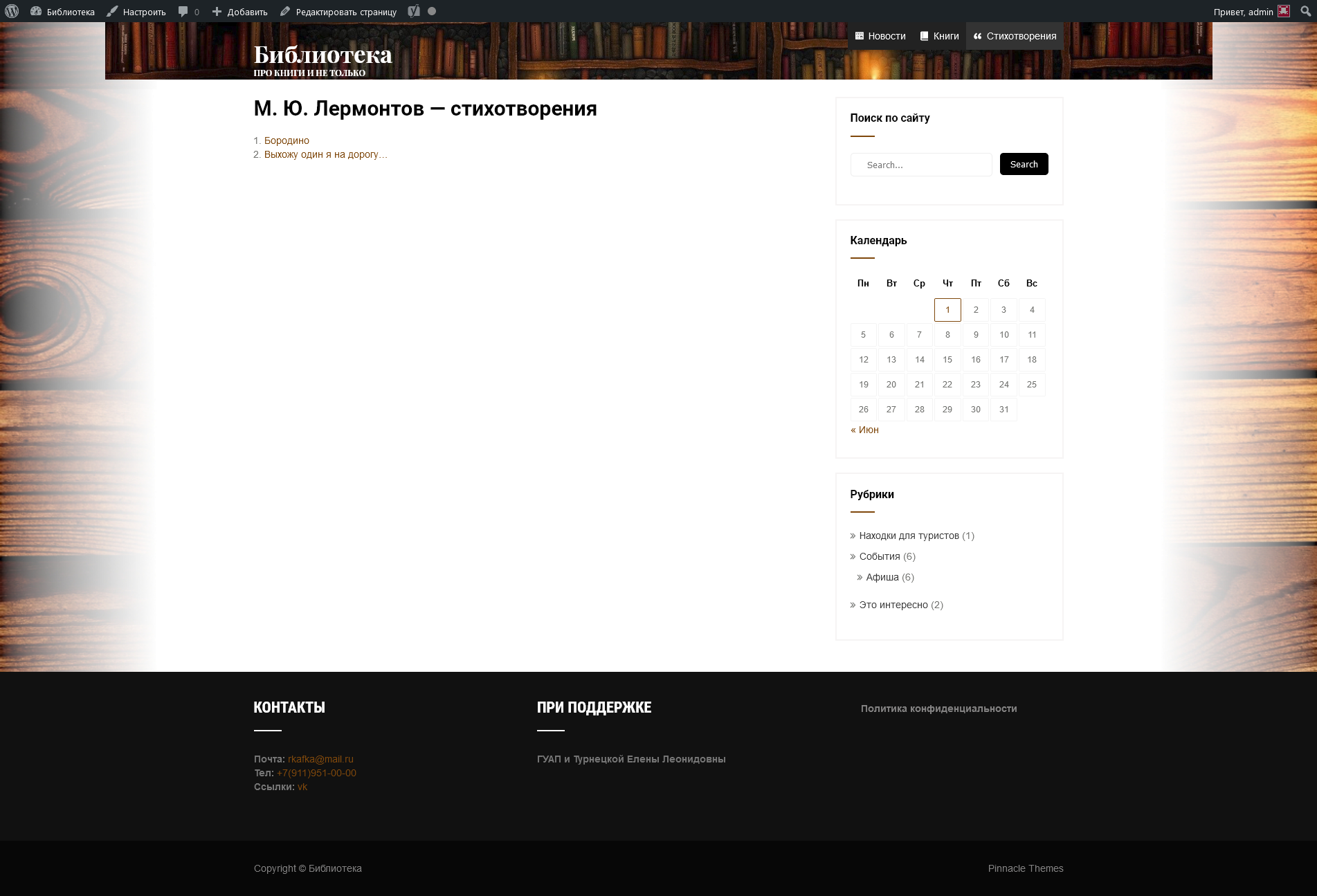The image size is (1317, 896).
Task: Open the Настроить customizer link
Action: pyautogui.click(x=136, y=12)
